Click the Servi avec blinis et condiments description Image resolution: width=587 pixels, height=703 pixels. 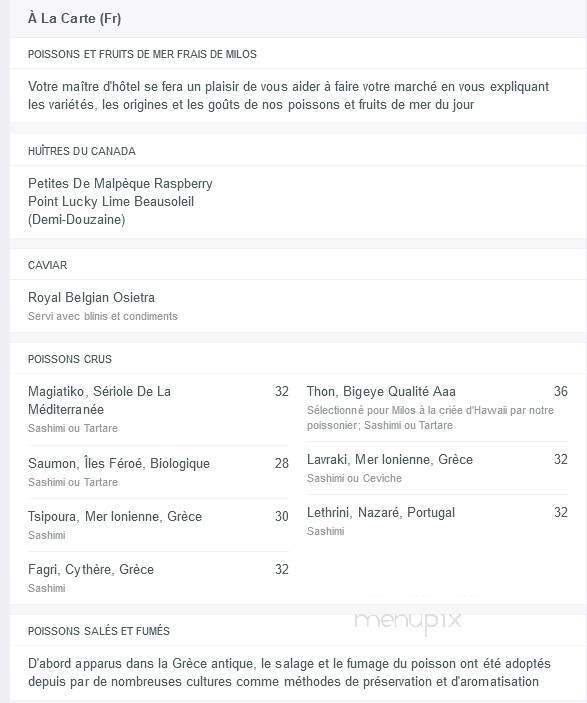[103, 316]
